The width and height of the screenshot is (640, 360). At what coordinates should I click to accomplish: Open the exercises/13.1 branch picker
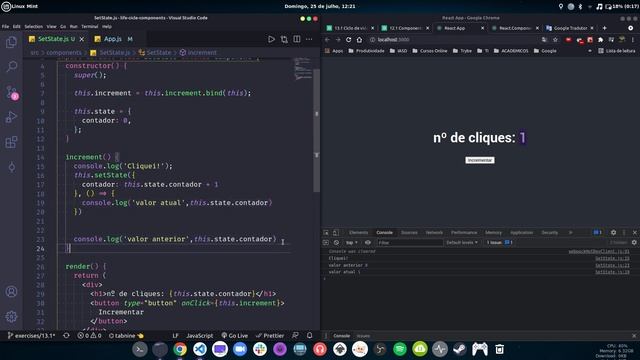point(31,336)
